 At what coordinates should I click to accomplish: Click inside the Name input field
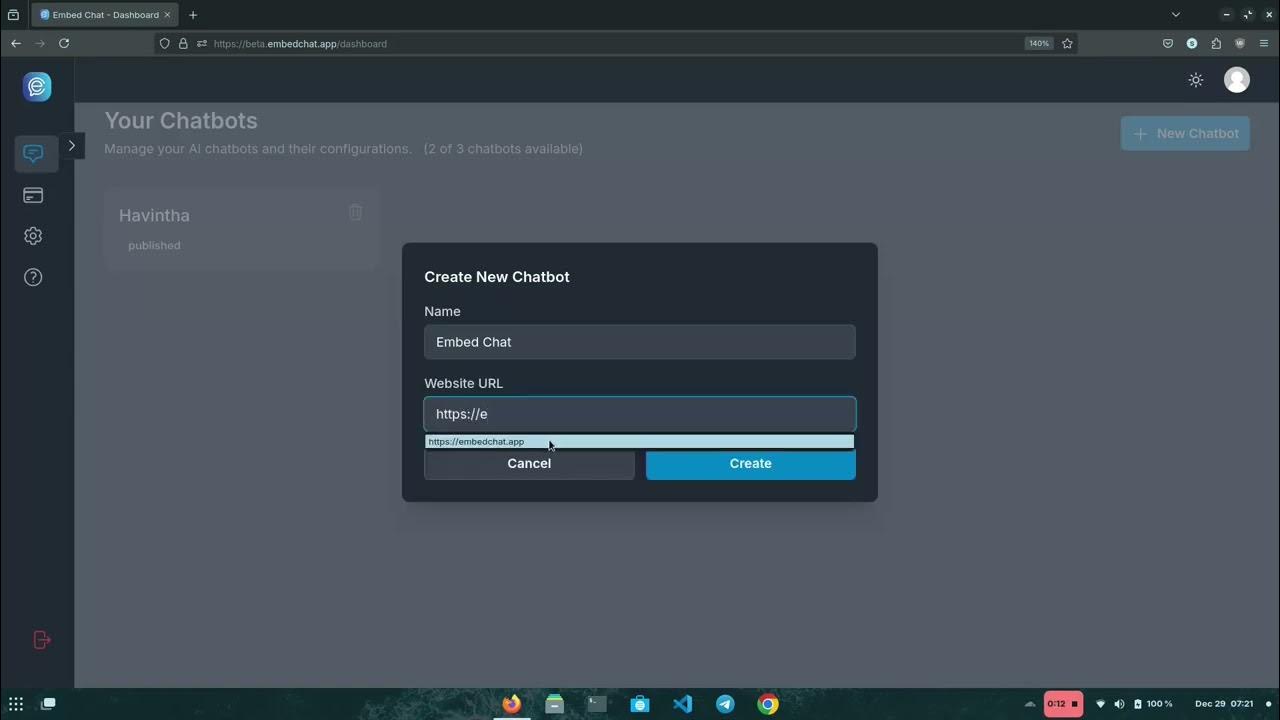[x=639, y=342]
